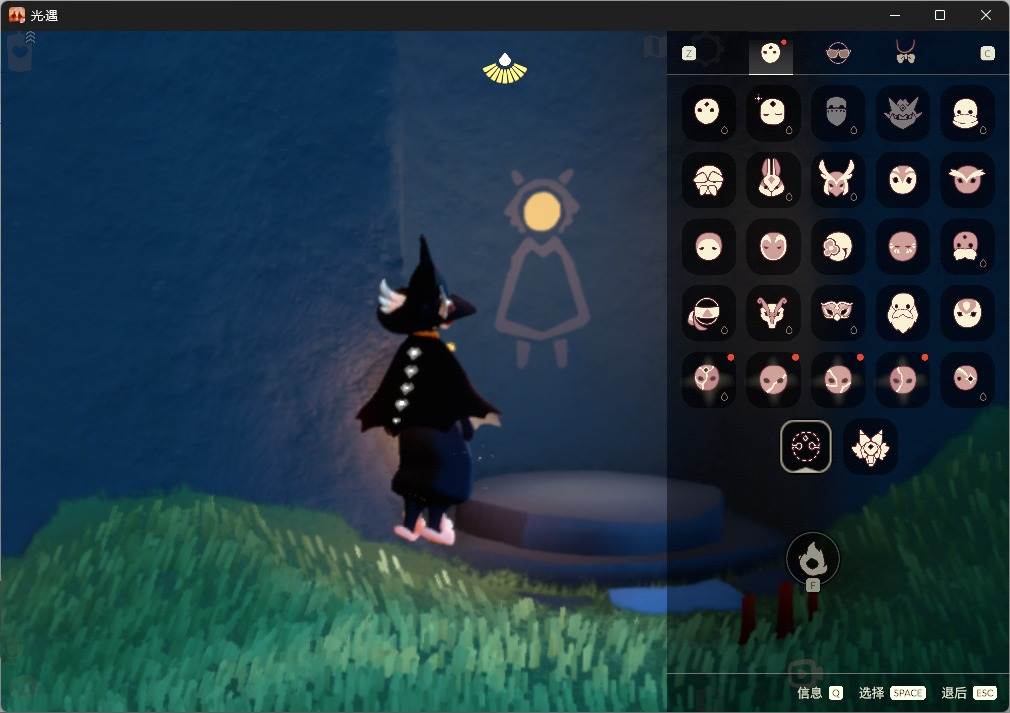The image size is (1010, 713).
Task: Click the 光遇 game icon in title bar
Action: 17,15
